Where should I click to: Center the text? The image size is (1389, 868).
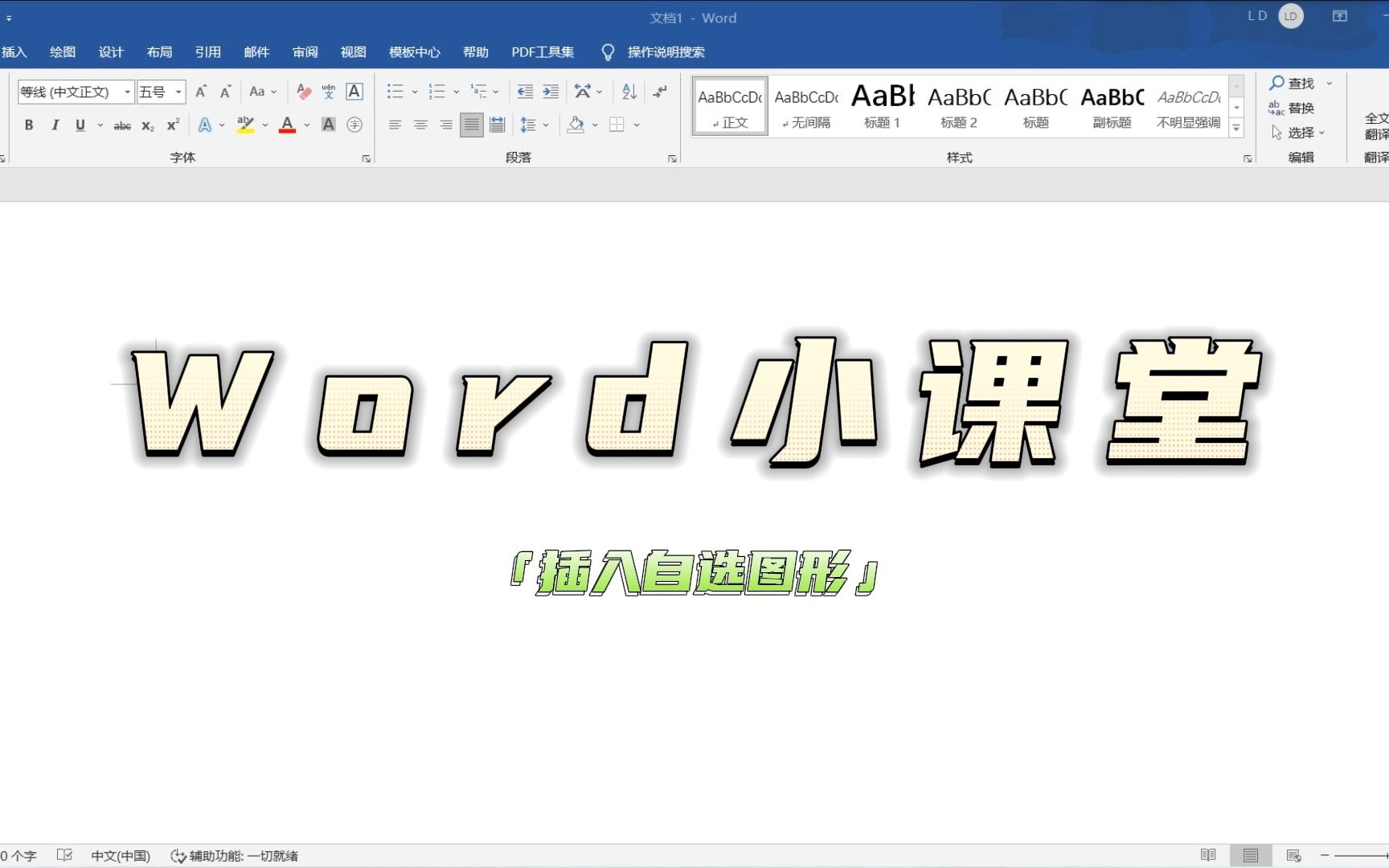pyautogui.click(x=420, y=125)
